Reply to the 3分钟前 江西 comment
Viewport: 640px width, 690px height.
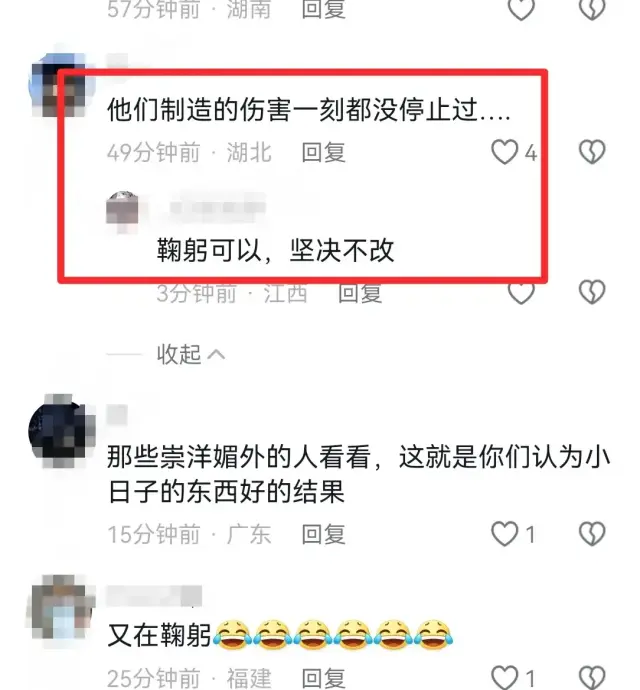360,293
